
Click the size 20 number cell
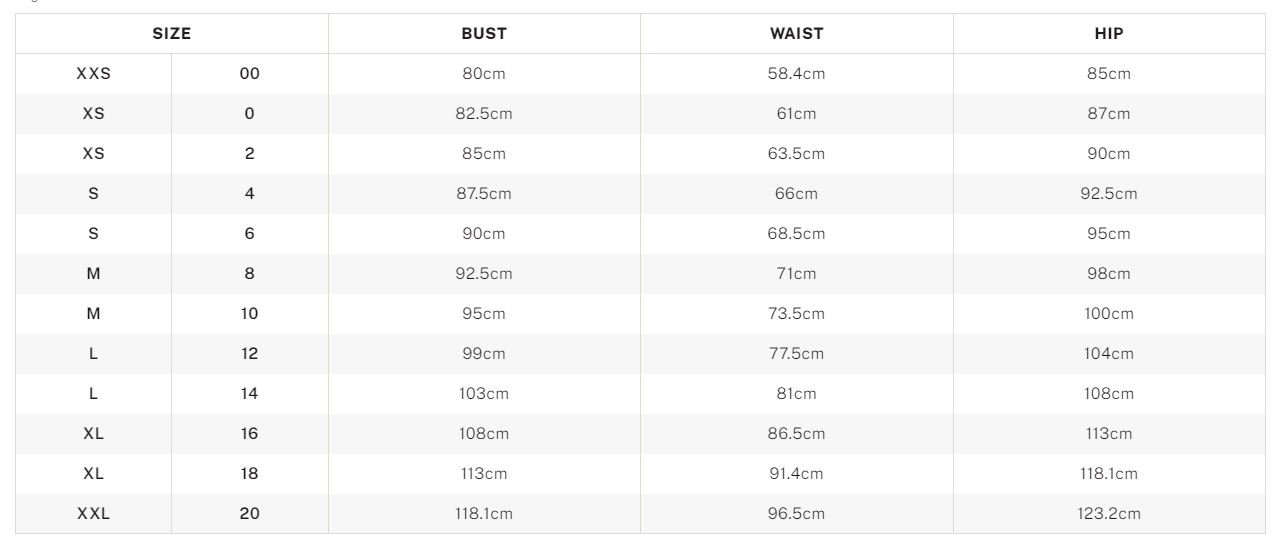coord(250,514)
